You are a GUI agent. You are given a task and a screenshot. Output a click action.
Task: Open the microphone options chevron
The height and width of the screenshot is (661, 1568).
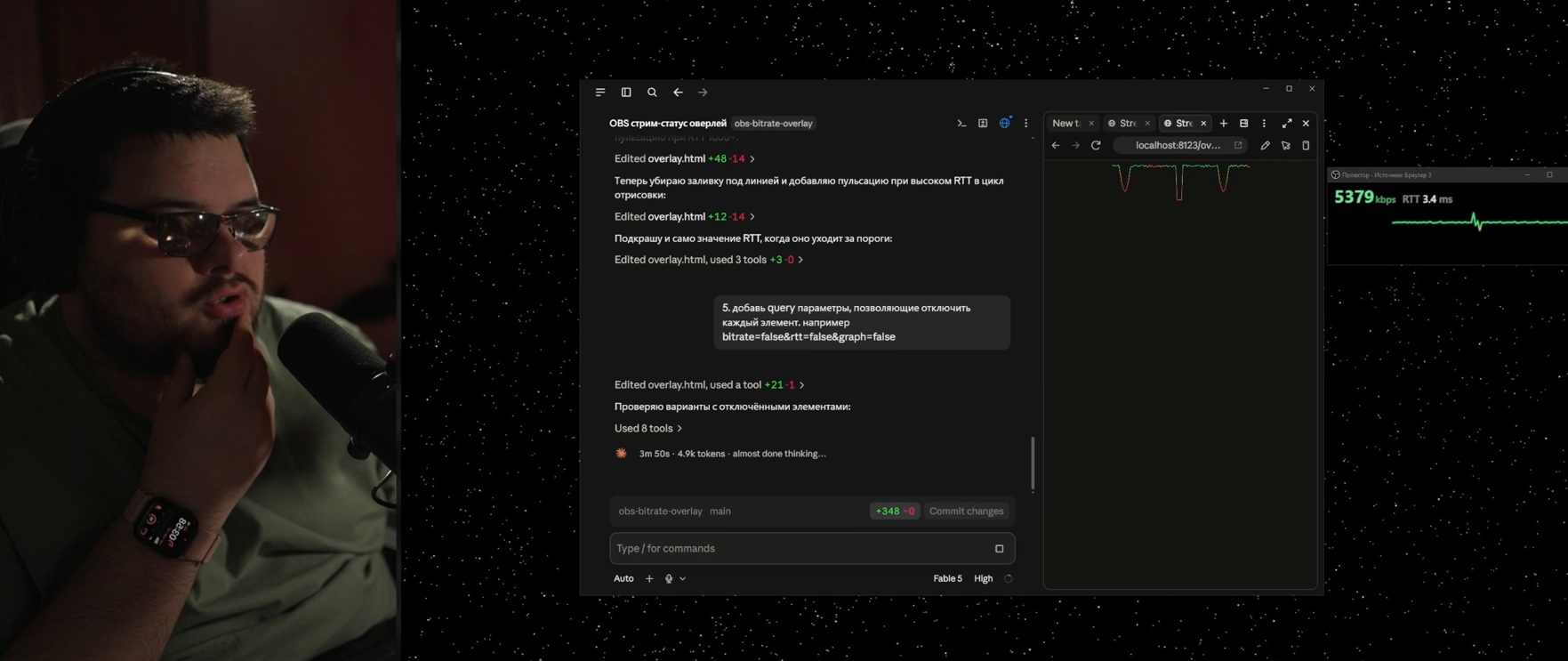[x=682, y=579]
